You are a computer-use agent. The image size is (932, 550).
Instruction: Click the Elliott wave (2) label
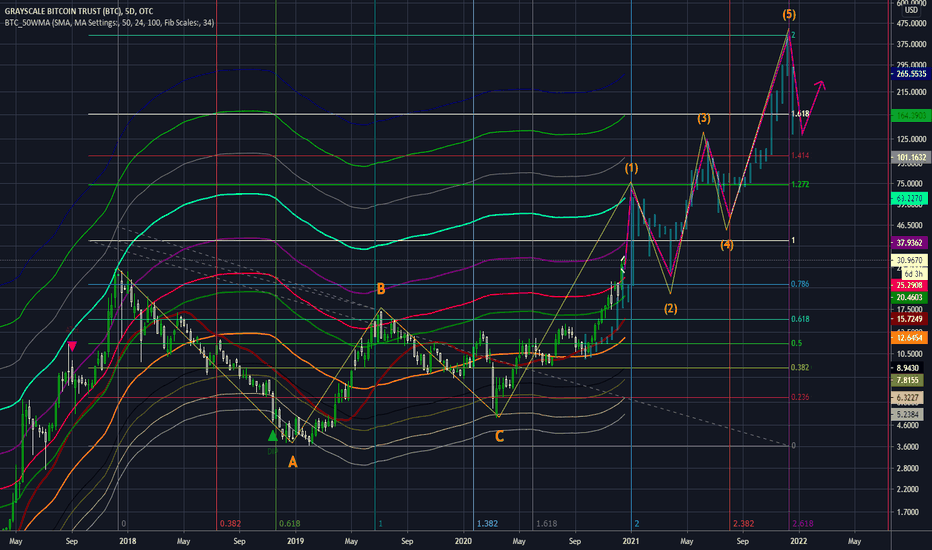[x=670, y=308]
